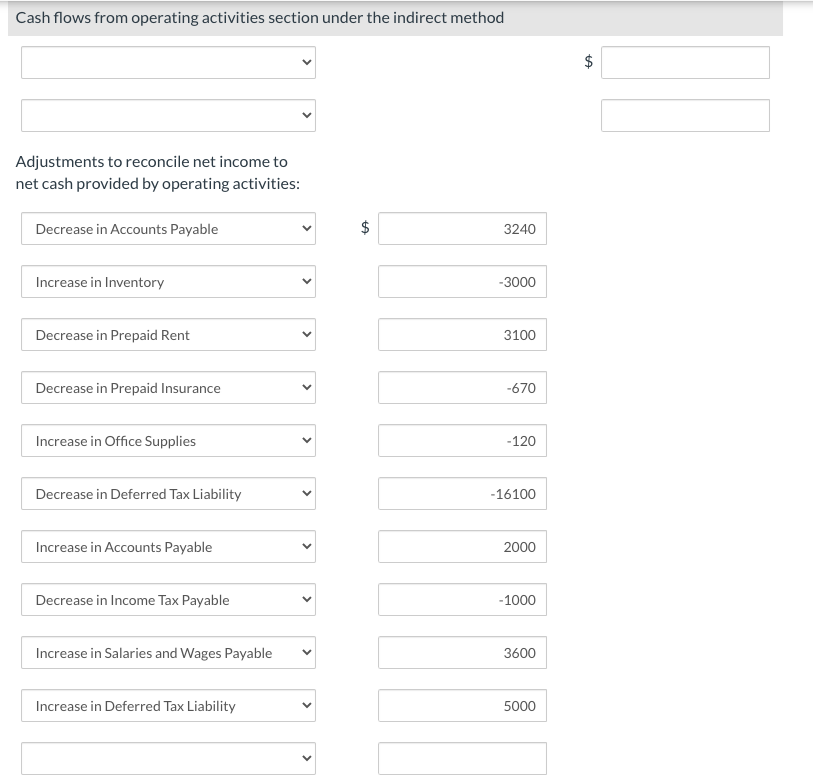This screenshot has height=779, width=813.
Task: Expand the Increase in Office Supplies dropdown
Action: tap(168, 440)
